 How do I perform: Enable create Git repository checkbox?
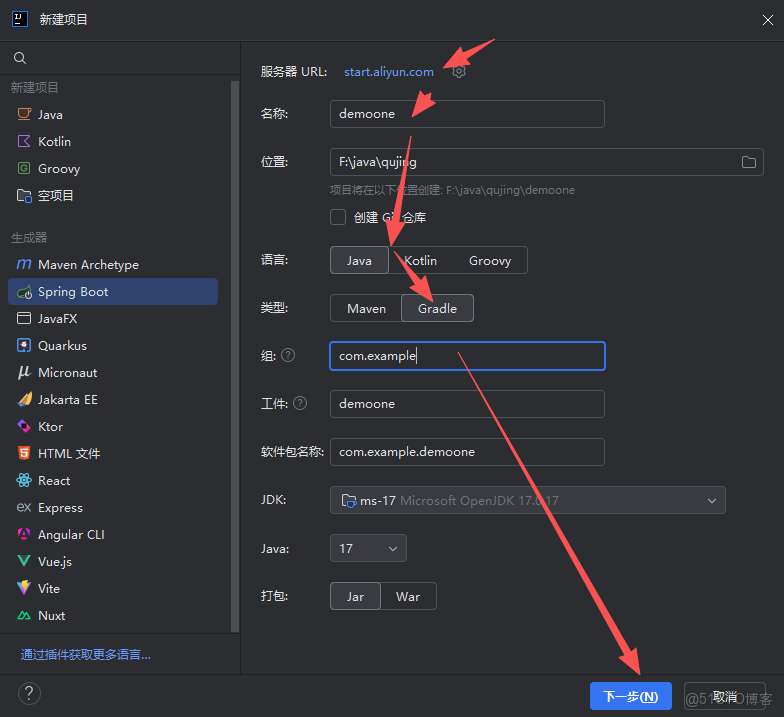(338, 217)
